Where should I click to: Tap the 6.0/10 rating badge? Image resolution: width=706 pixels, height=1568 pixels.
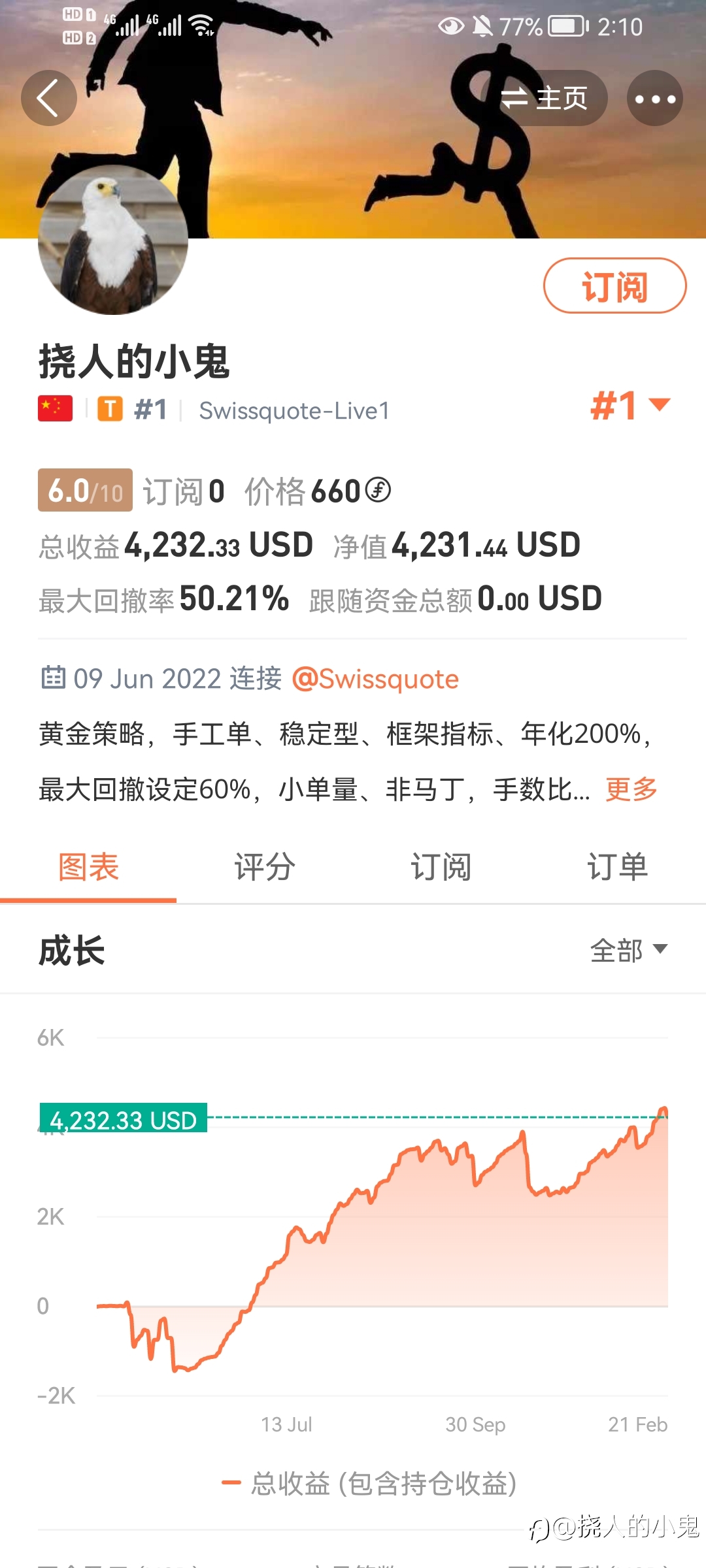click(85, 490)
